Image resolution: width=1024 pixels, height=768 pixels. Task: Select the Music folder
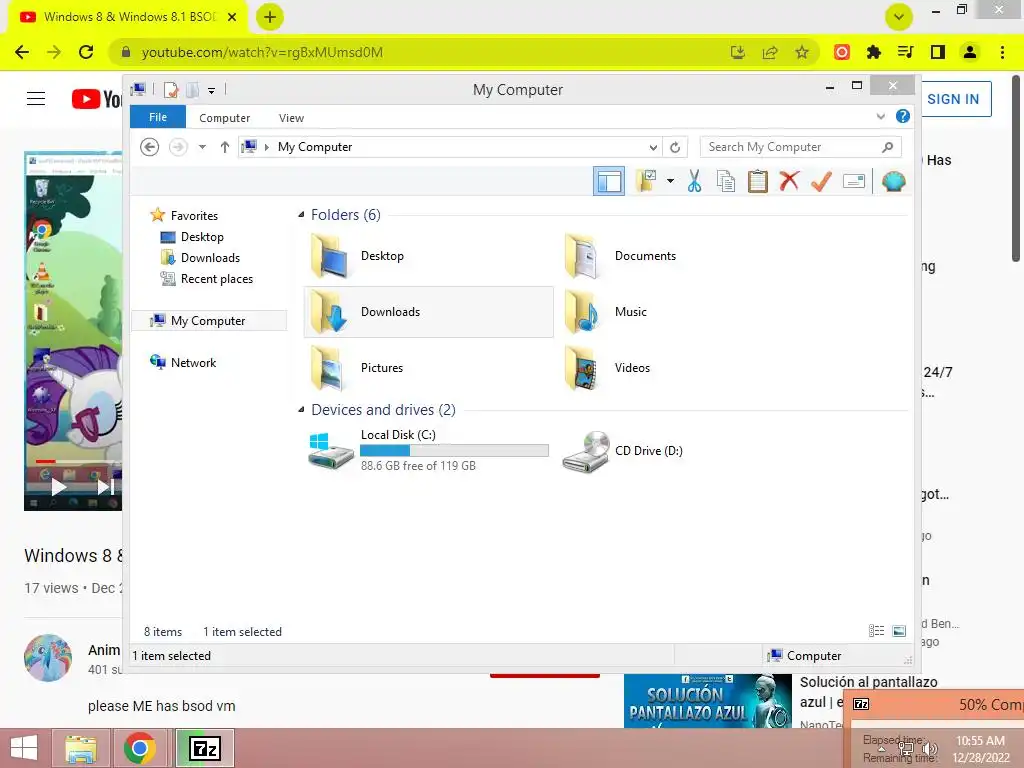tap(682, 312)
